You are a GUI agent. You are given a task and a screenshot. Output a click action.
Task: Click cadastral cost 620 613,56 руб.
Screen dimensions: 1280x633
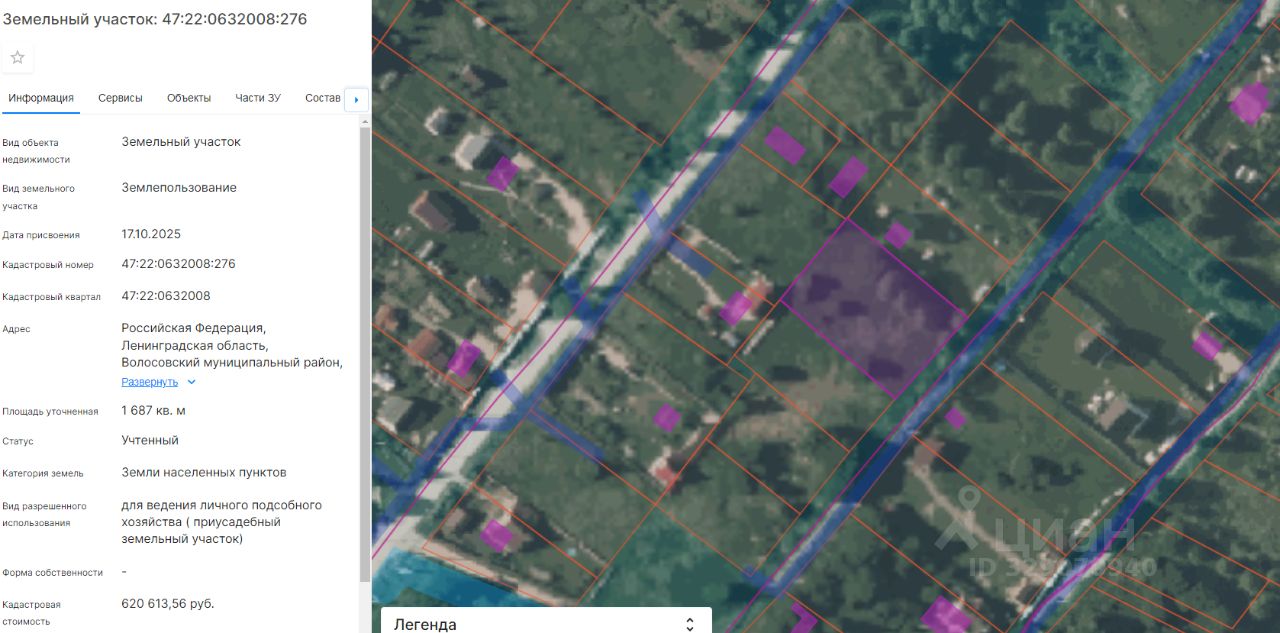pos(168,604)
